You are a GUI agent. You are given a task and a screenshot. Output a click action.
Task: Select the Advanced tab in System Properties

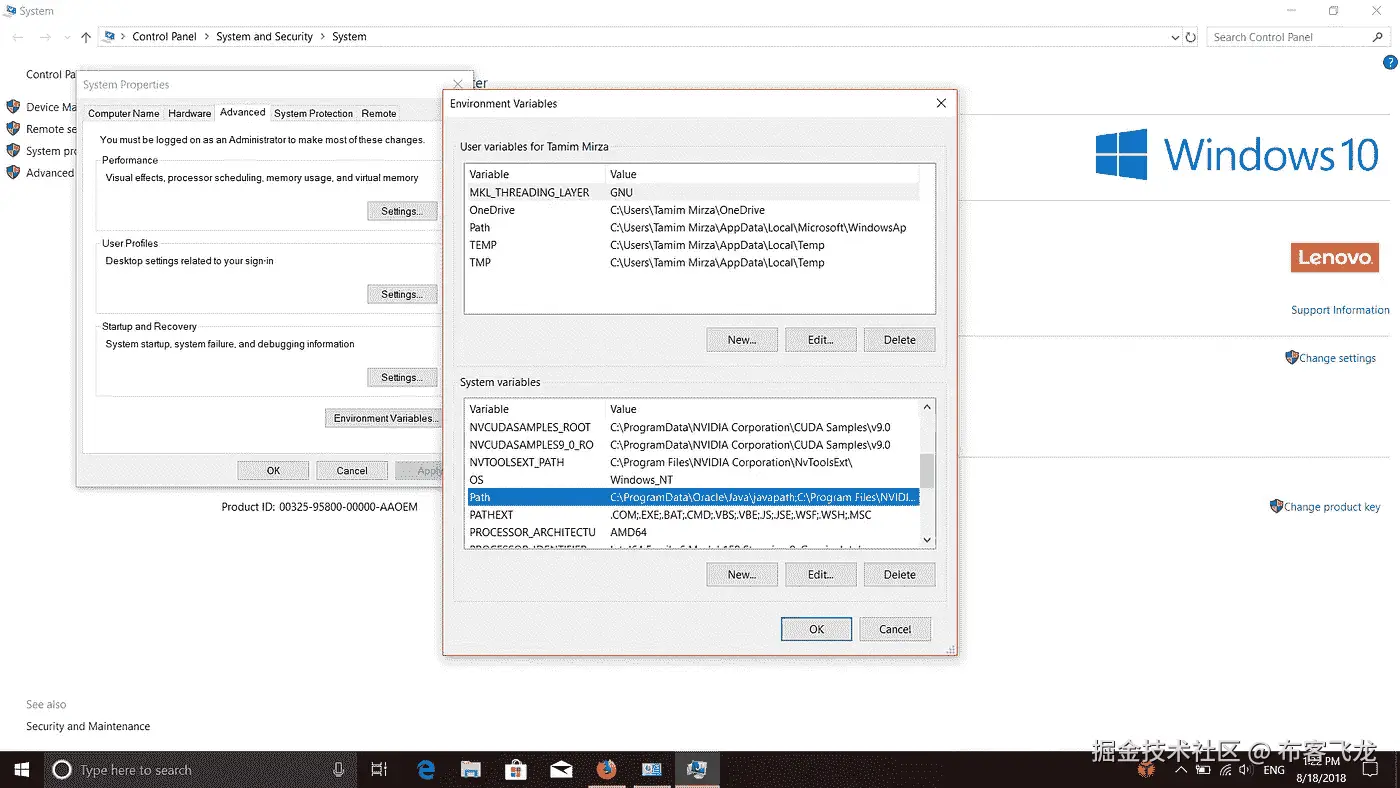[x=243, y=112]
